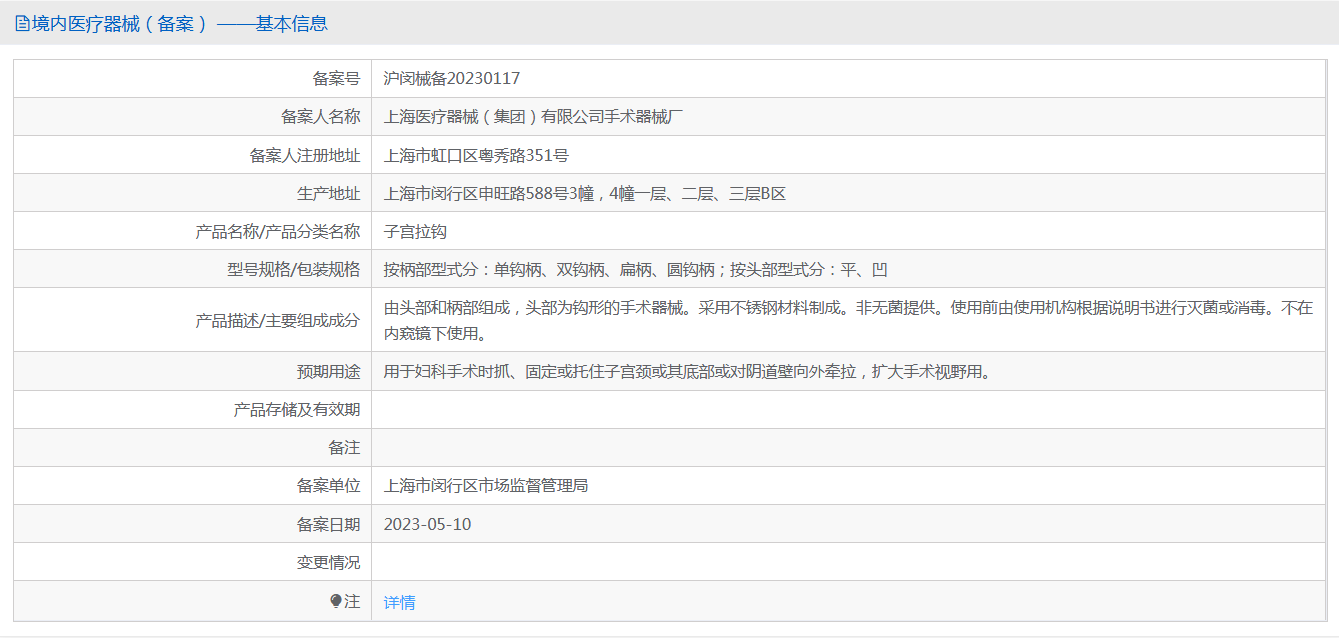Select intended use text 用于妇科手术时抓
The image size is (1339, 638).
[x=447, y=372]
